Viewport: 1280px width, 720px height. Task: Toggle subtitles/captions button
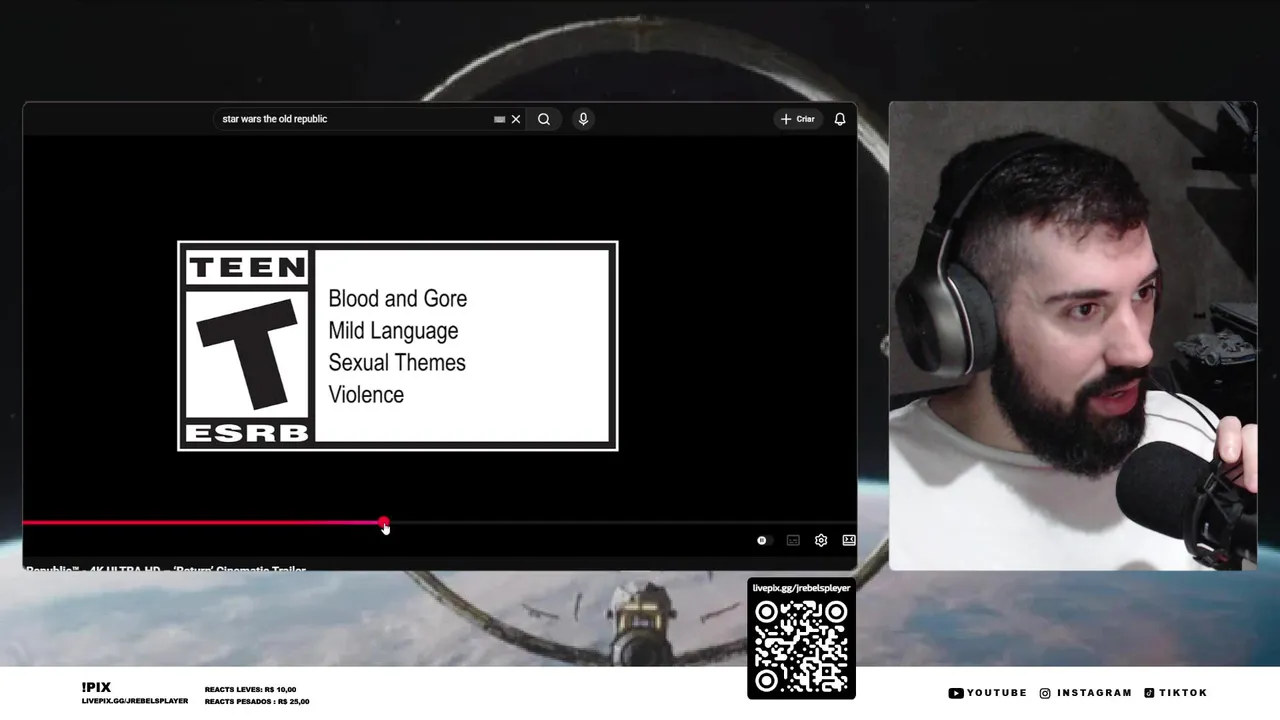(793, 540)
